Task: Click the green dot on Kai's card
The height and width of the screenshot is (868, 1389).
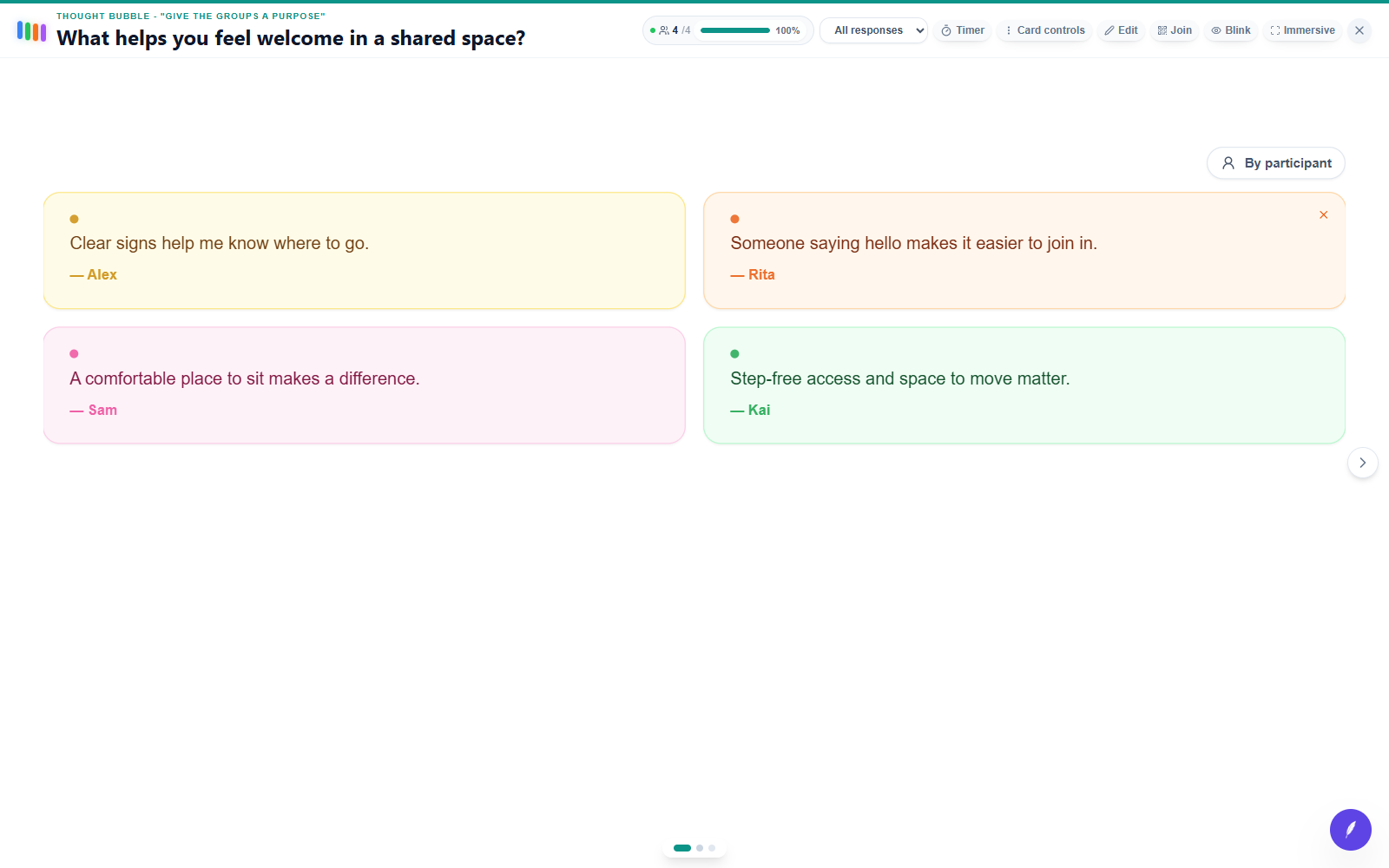Action: 734,353
